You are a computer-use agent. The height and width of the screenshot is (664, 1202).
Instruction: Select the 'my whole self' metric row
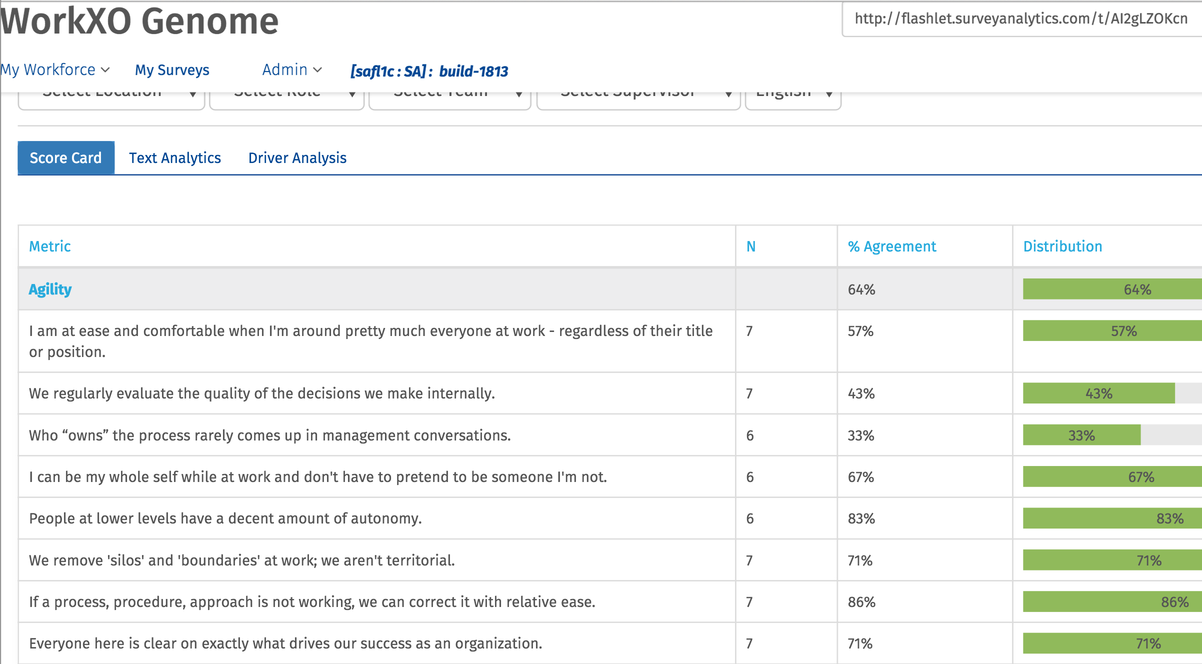tap(318, 477)
